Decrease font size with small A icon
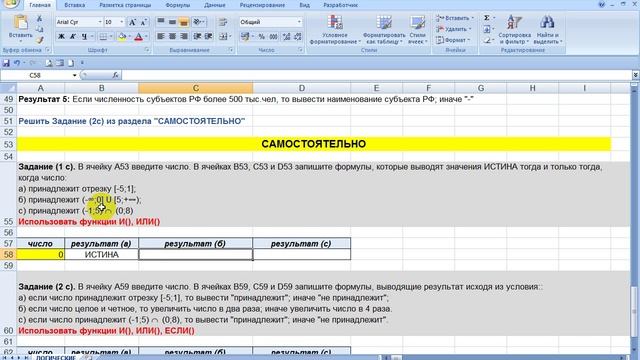Screen dimensions: 640x360 point(144,22)
